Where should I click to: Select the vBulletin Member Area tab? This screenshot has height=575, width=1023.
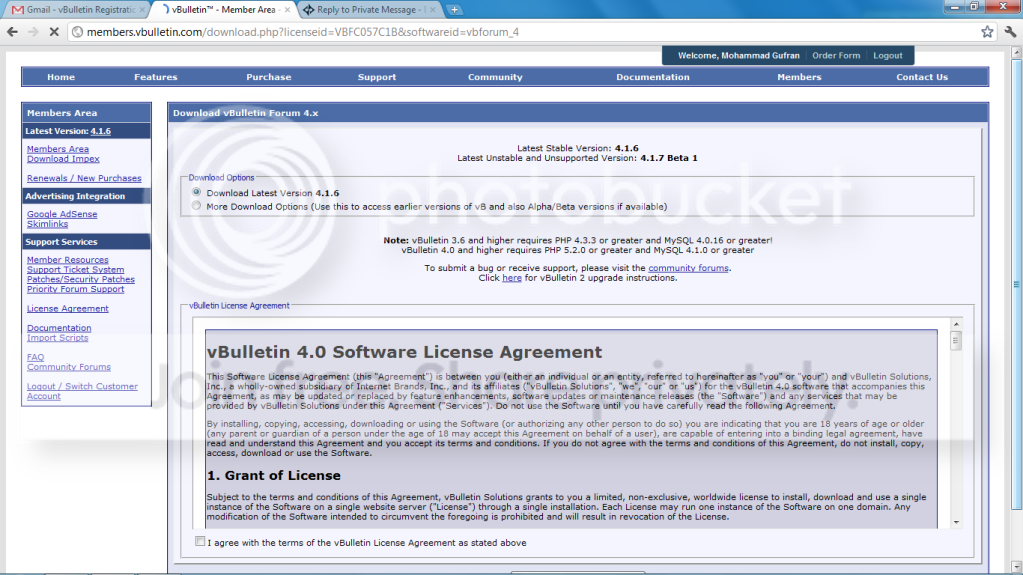(224, 10)
